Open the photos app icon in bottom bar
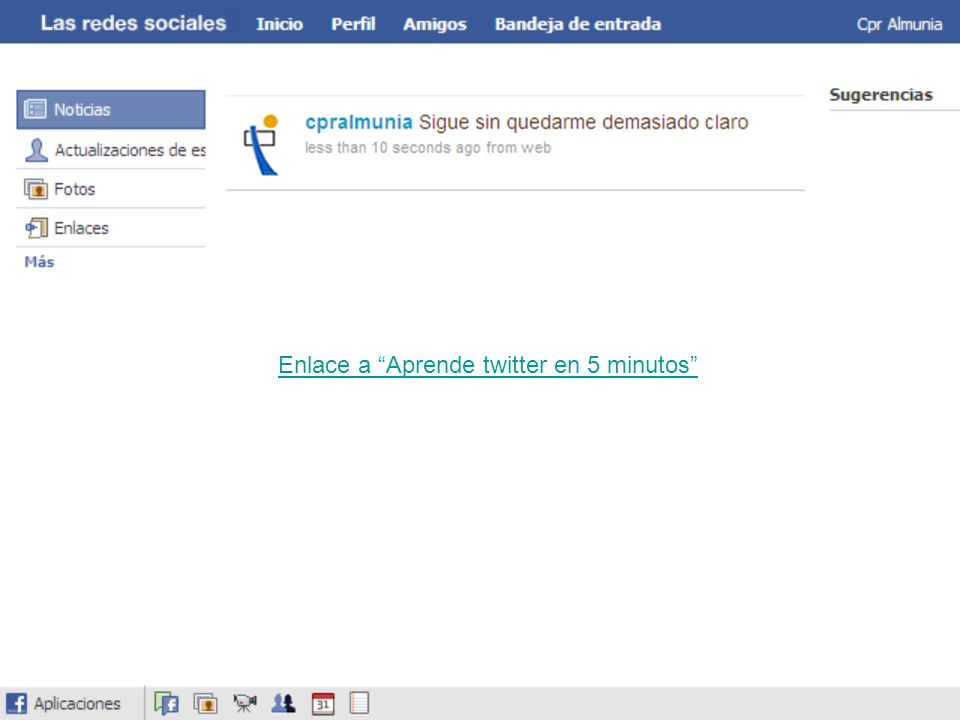Viewport: 960px width, 720px height. [x=206, y=703]
